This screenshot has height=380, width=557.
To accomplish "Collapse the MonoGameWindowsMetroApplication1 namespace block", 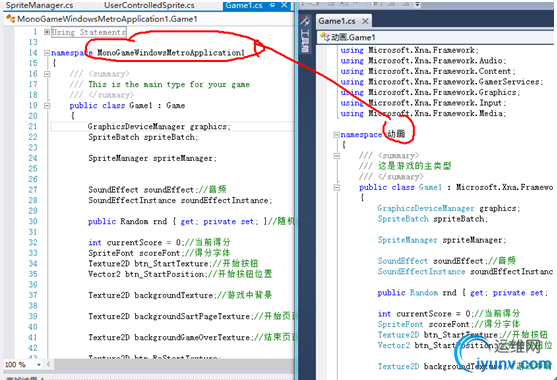I will (x=47, y=53).
